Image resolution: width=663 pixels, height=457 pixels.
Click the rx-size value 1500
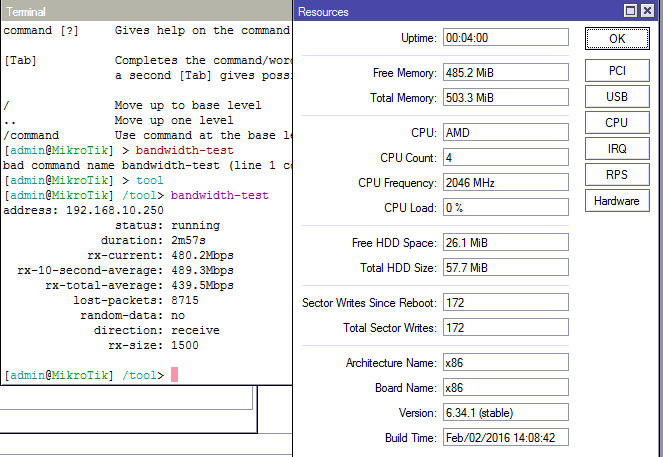pos(185,345)
